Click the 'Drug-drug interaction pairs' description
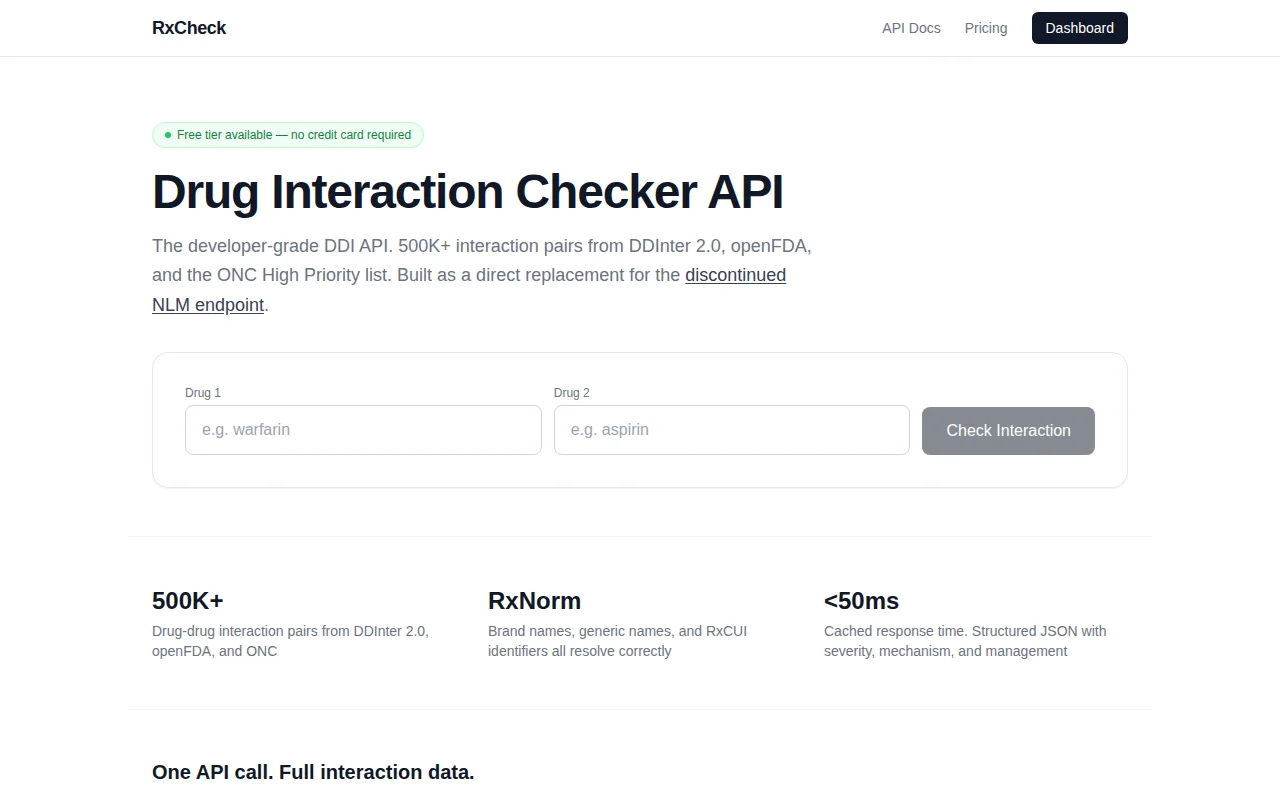The width and height of the screenshot is (1280, 800). (x=290, y=641)
